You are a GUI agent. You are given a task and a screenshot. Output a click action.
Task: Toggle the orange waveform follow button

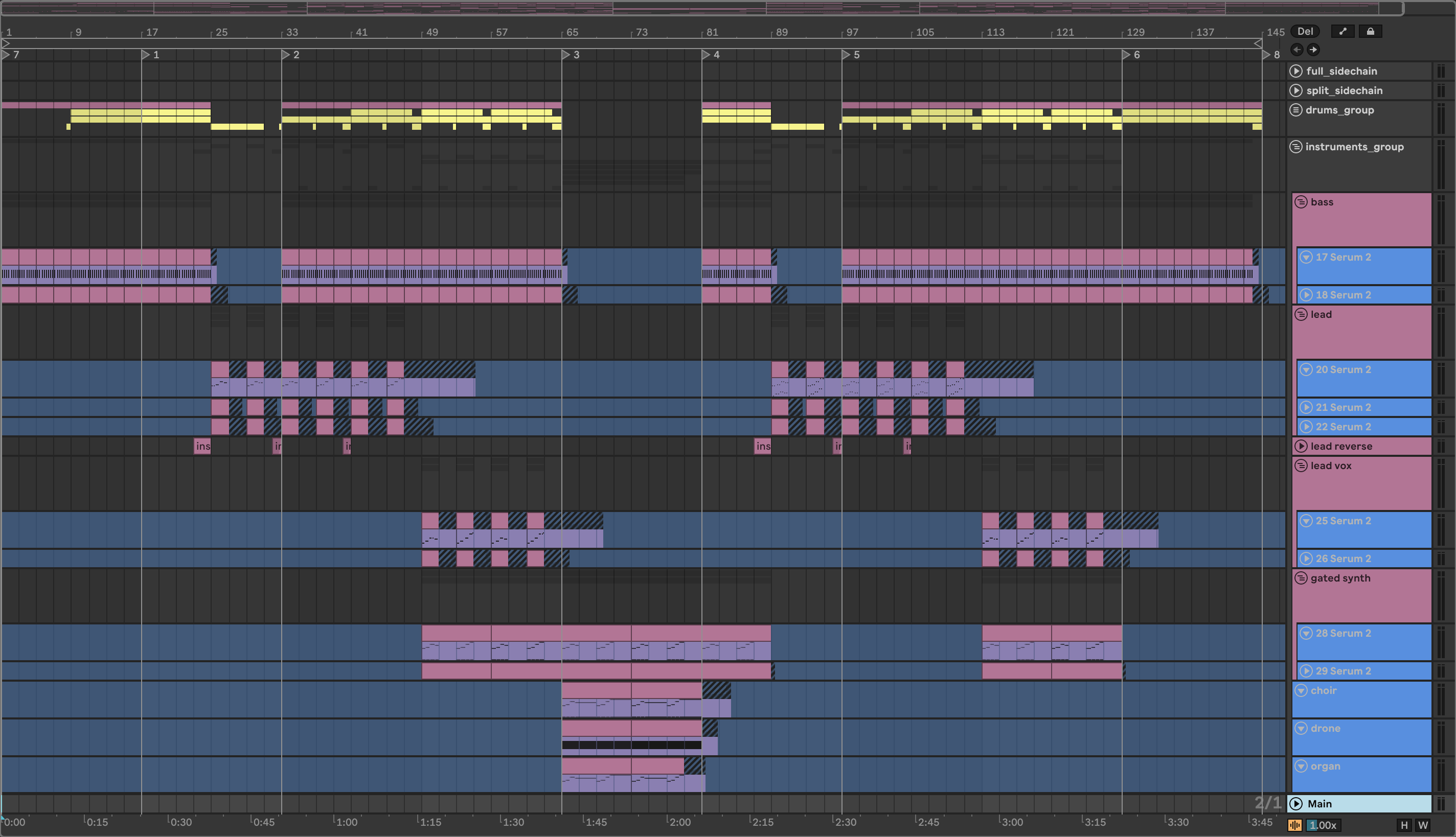[x=1295, y=826]
